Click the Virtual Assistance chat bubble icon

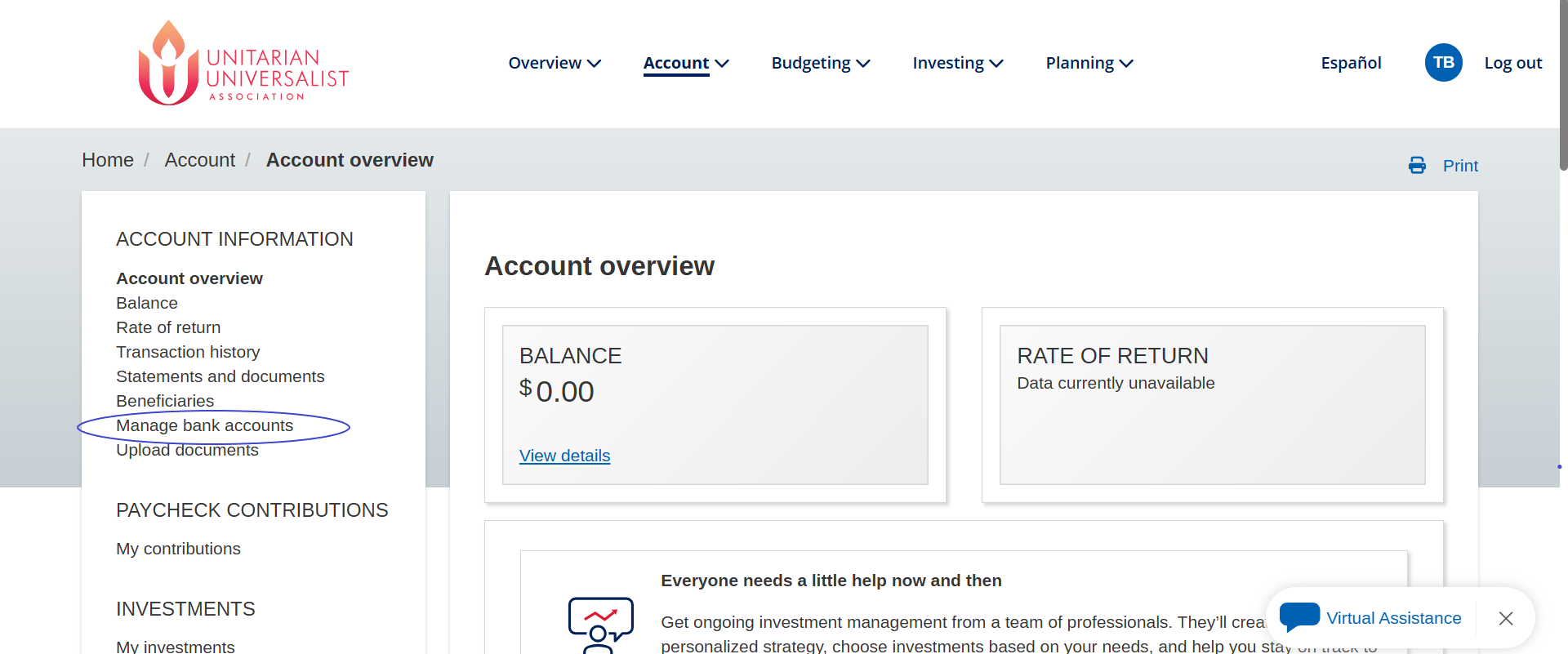click(x=1299, y=616)
